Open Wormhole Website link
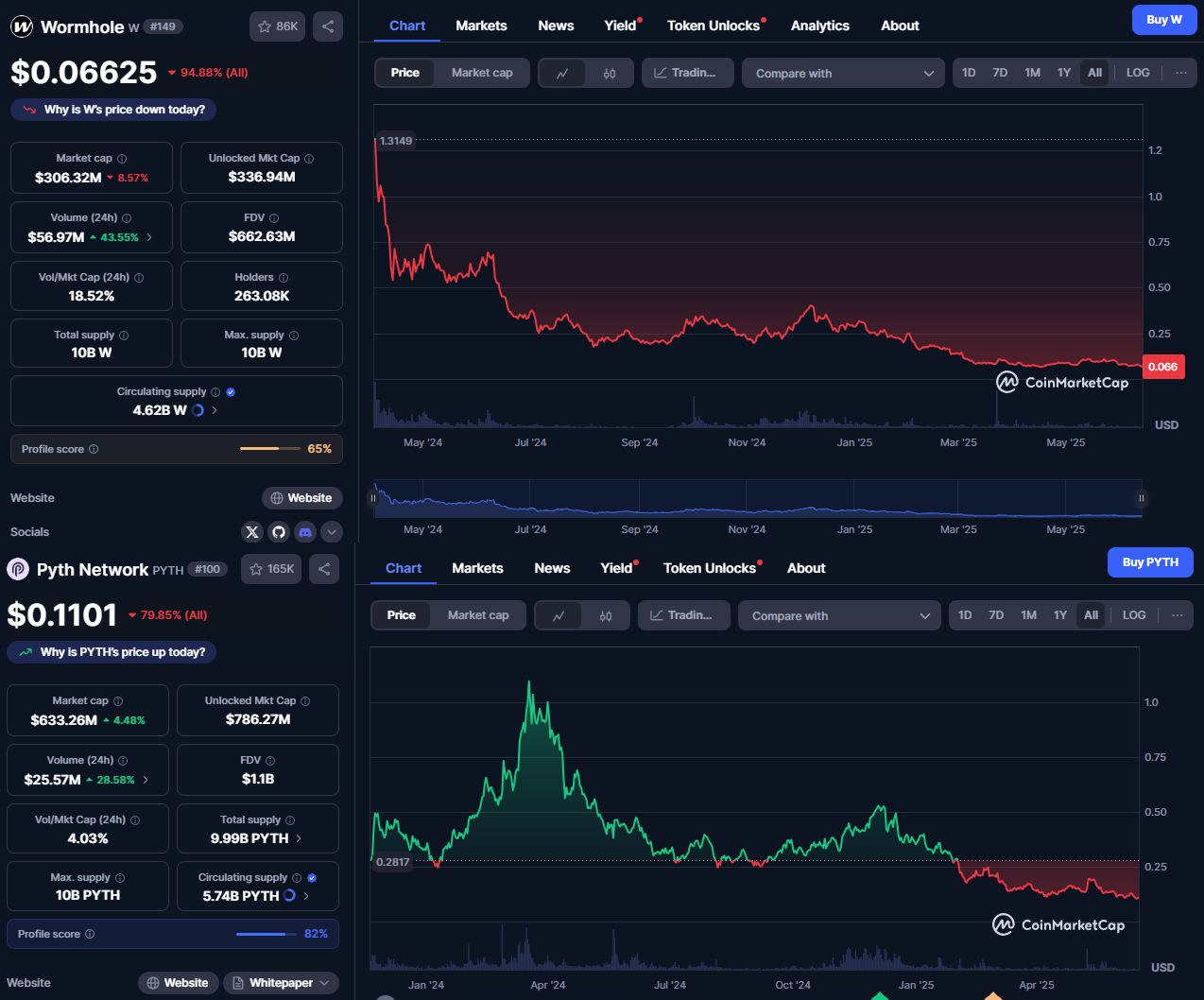Image resolution: width=1204 pixels, height=1000 pixels. [x=302, y=498]
